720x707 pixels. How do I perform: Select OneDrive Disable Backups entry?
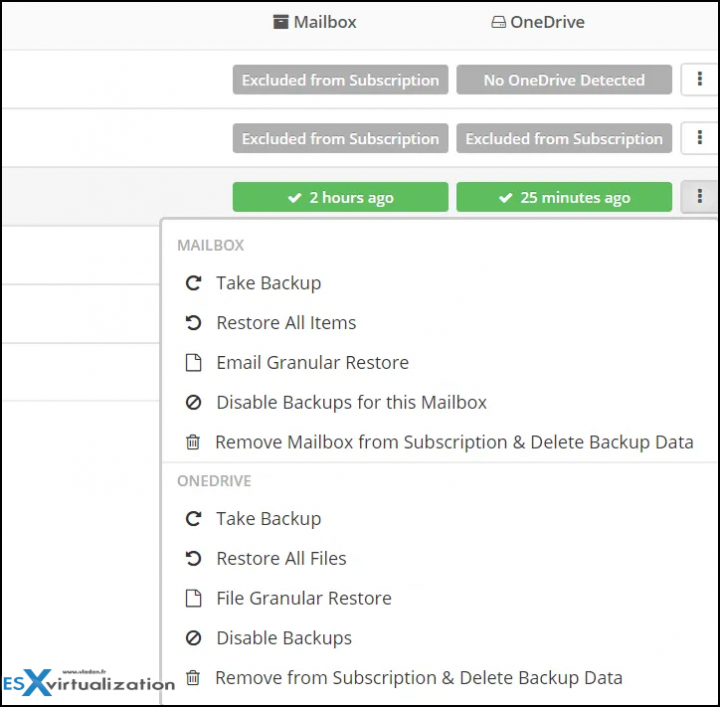(x=284, y=638)
